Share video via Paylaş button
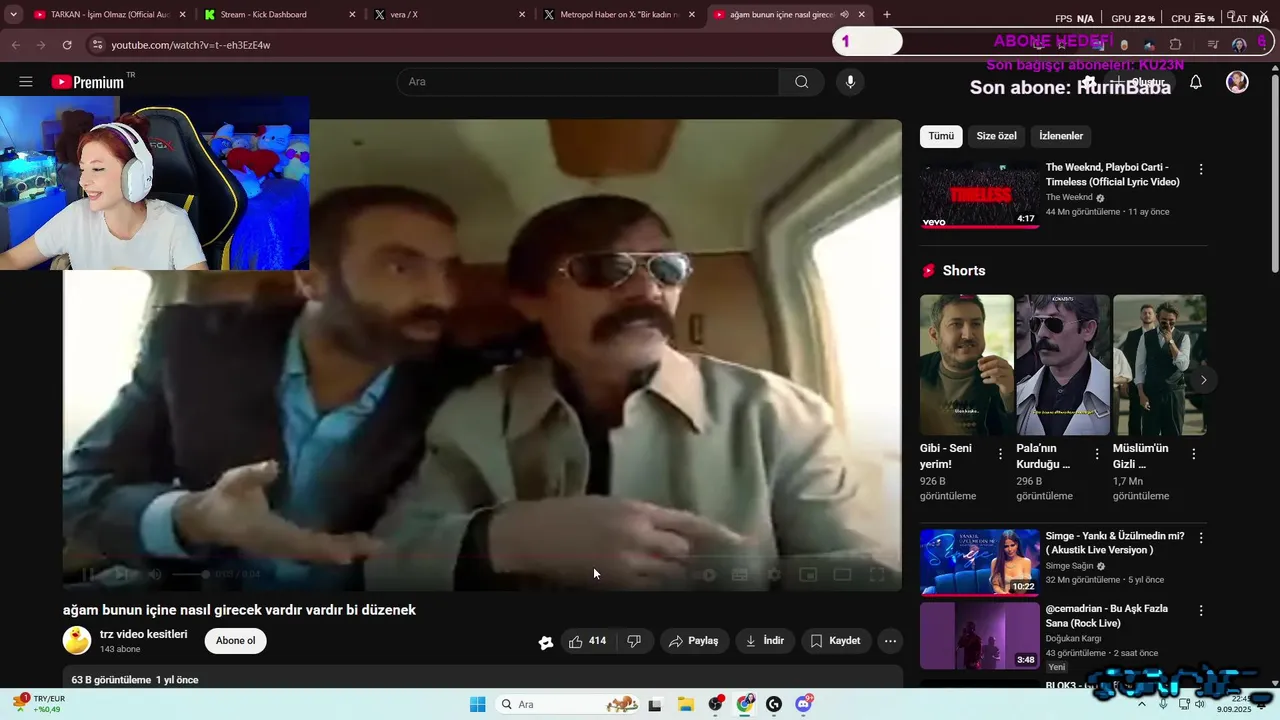Viewport: 1280px width, 720px height. tap(694, 641)
